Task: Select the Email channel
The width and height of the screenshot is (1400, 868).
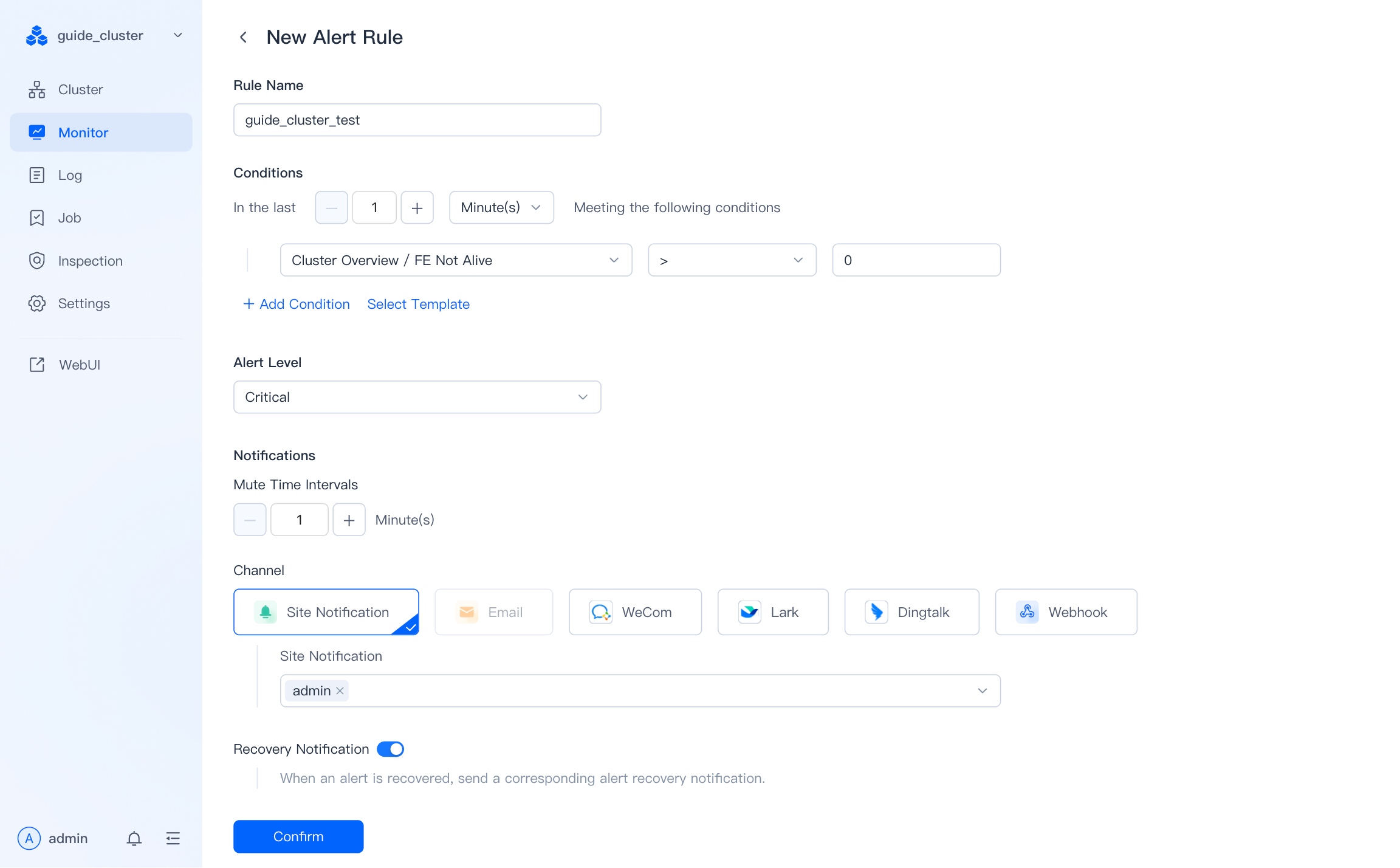Action: click(x=493, y=612)
